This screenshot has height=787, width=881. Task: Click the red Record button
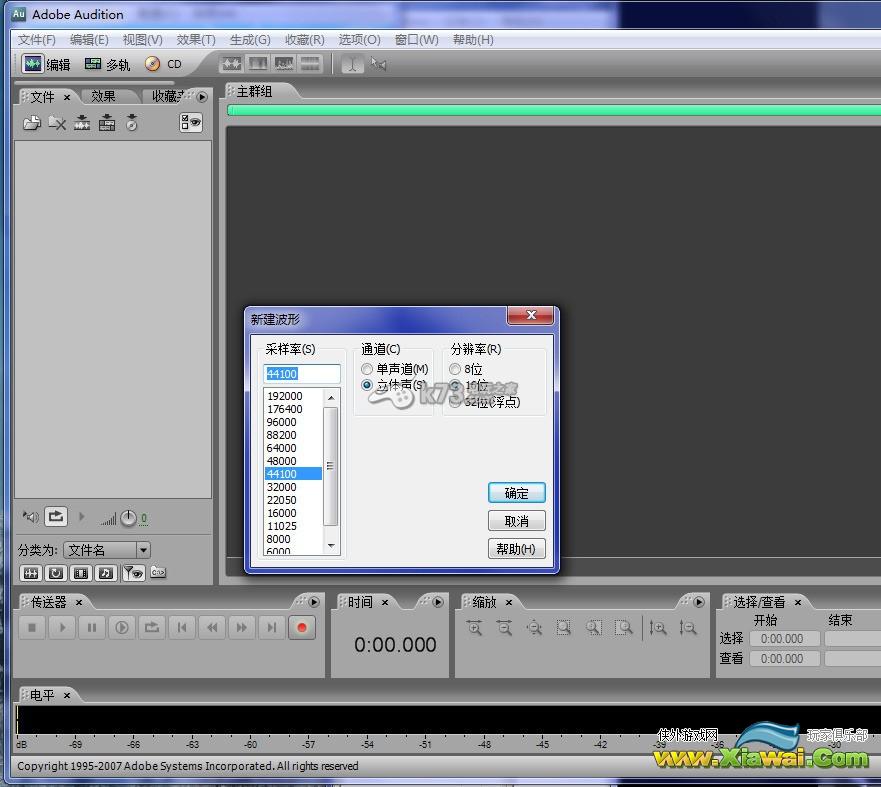pos(302,627)
